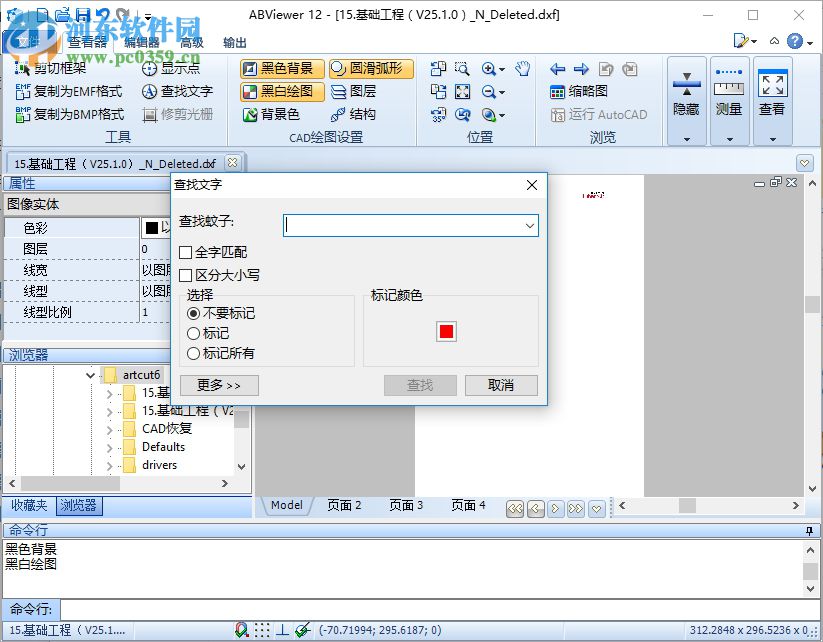The image size is (823, 642).
Task: Open the 查找较子 search history dropdown
Action: (529, 225)
